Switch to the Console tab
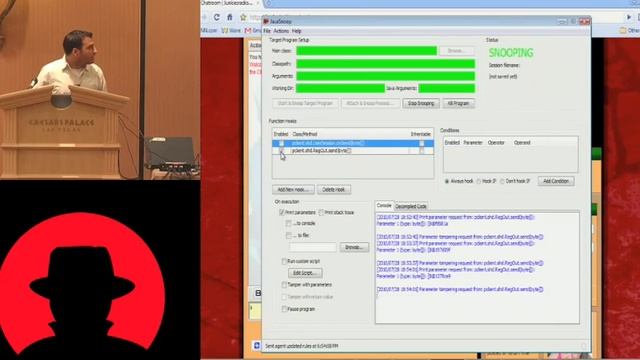The width and height of the screenshot is (640, 360). [384, 206]
